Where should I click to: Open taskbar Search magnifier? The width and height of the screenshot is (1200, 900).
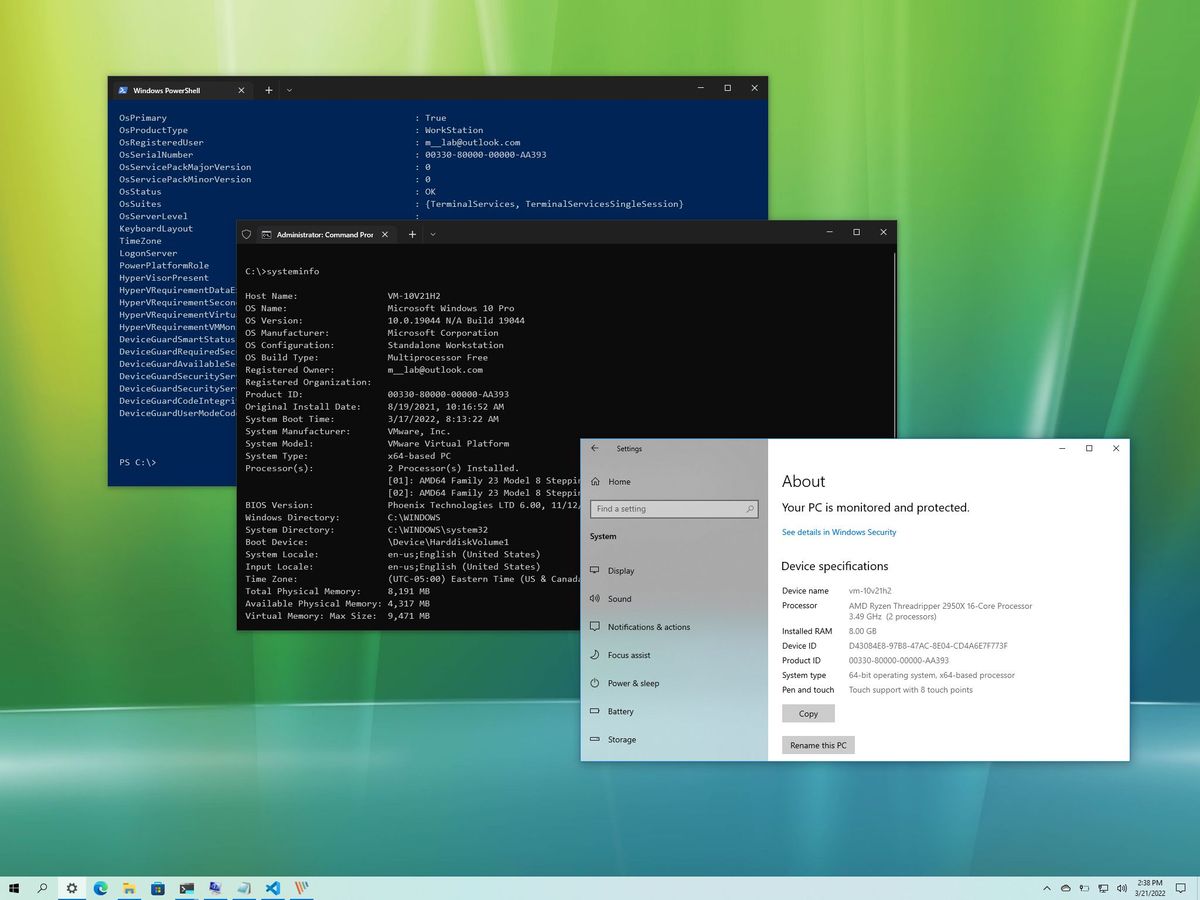click(43, 888)
